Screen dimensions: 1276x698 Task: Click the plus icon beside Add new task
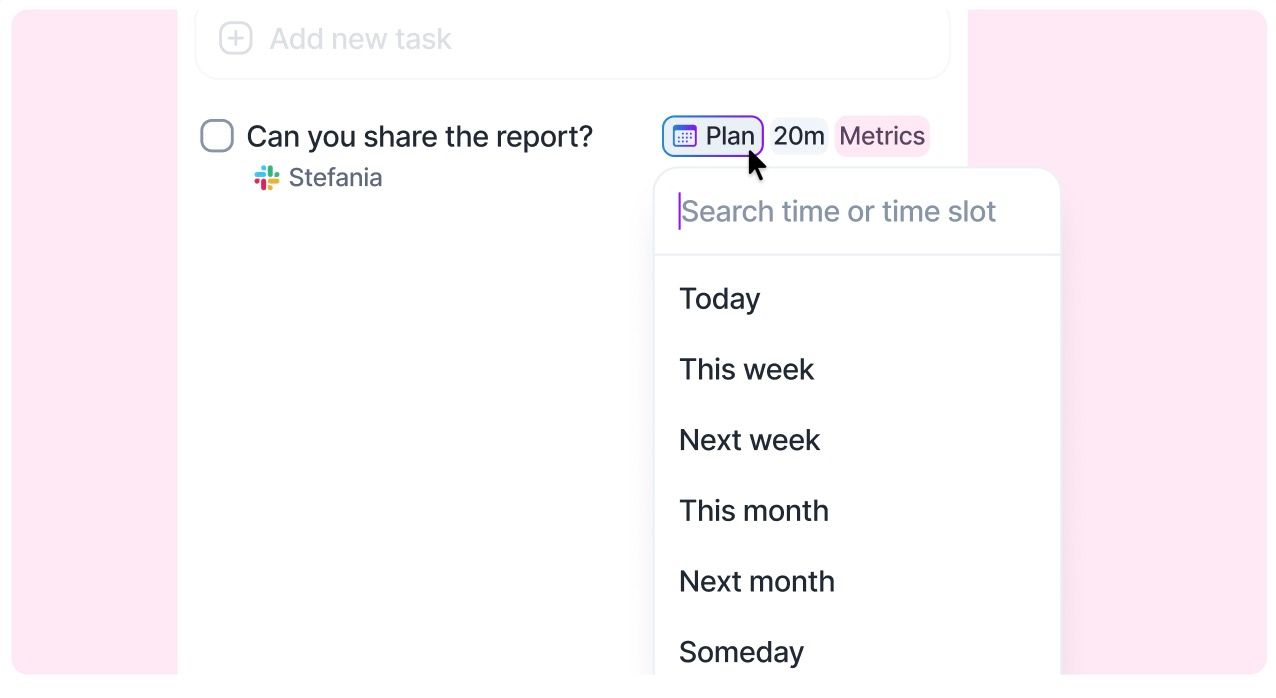tap(235, 39)
